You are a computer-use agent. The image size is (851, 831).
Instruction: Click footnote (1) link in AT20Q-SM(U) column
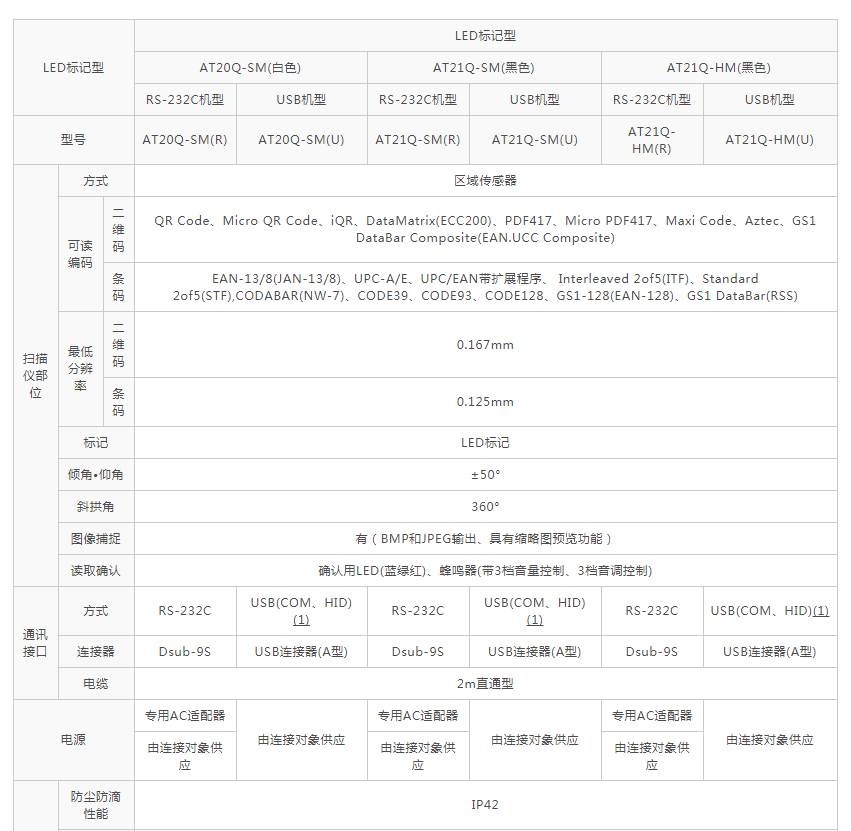coord(301,620)
